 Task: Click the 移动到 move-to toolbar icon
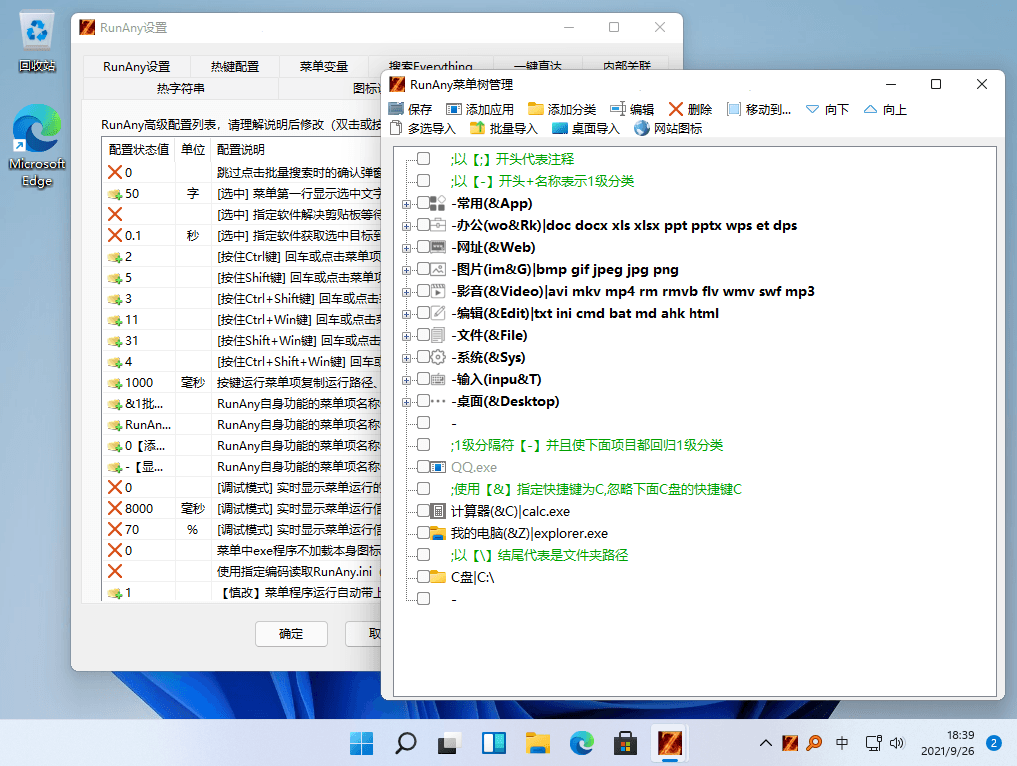point(734,109)
